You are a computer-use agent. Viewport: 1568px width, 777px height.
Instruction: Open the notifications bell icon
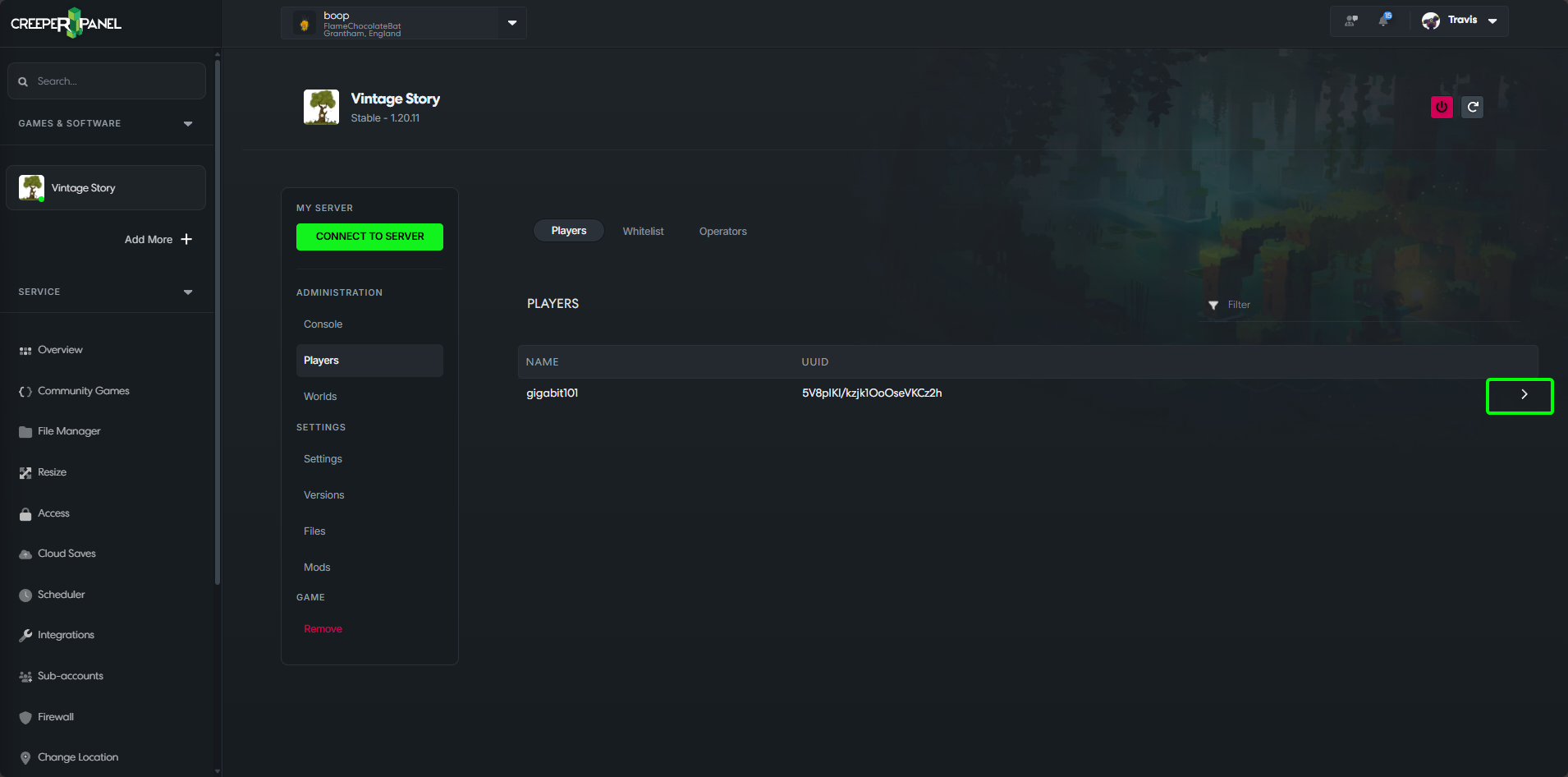point(1384,21)
